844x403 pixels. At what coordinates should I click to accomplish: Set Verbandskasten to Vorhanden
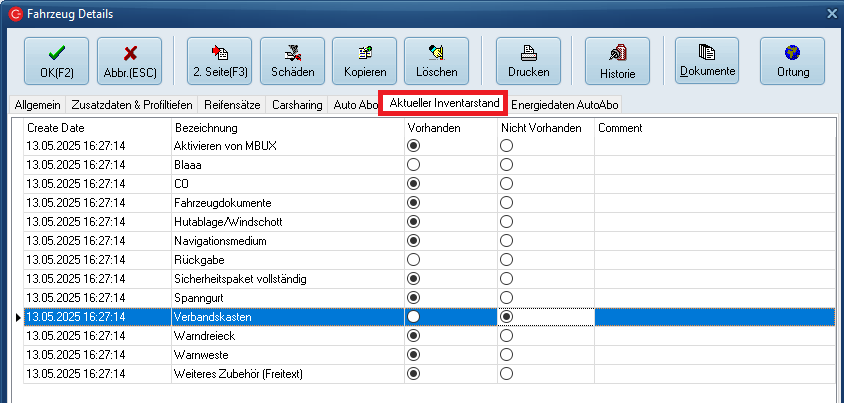[x=413, y=317]
